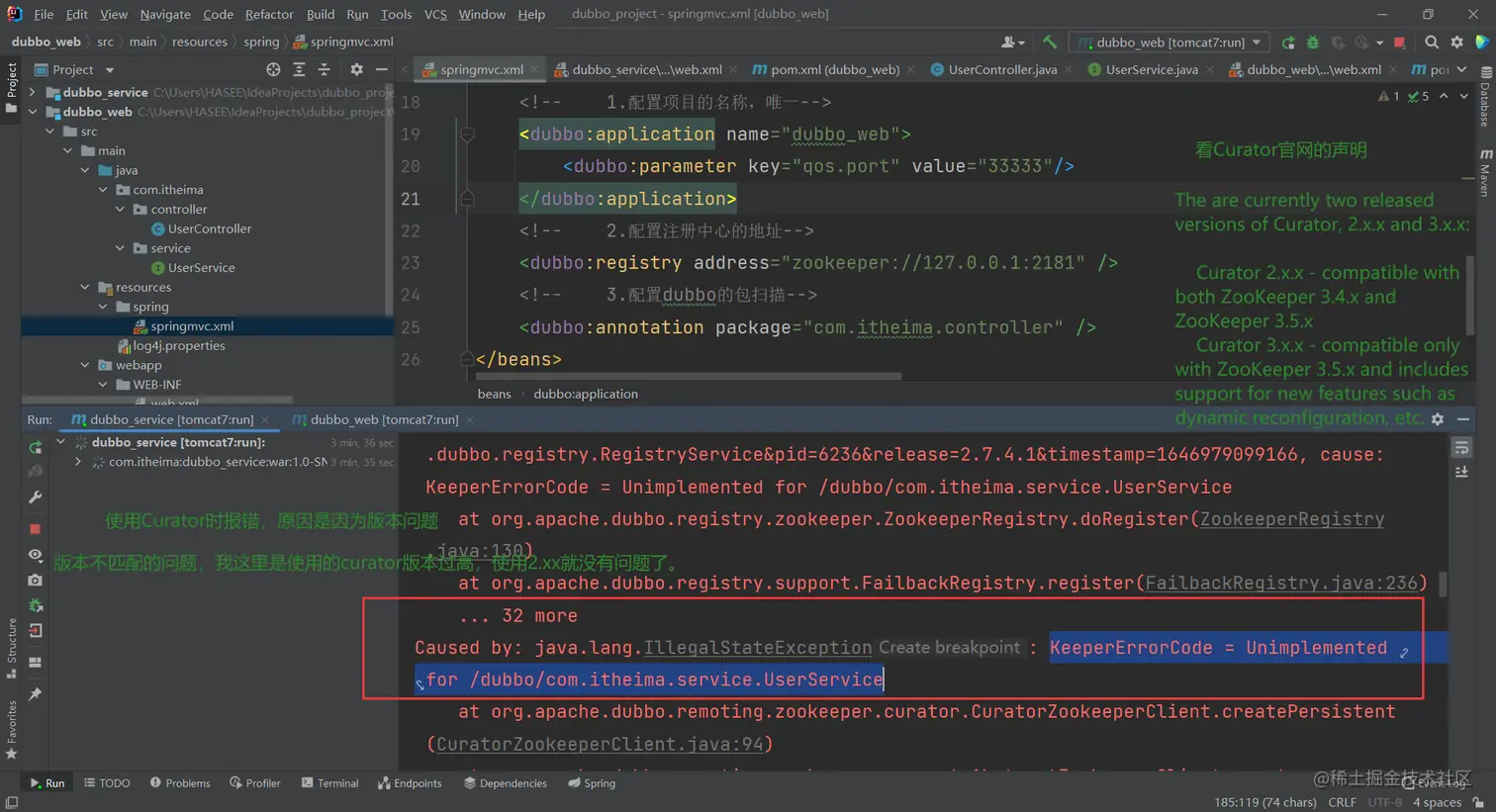Select log4j.properties in the project tree
The image size is (1496, 812).
[179, 345]
